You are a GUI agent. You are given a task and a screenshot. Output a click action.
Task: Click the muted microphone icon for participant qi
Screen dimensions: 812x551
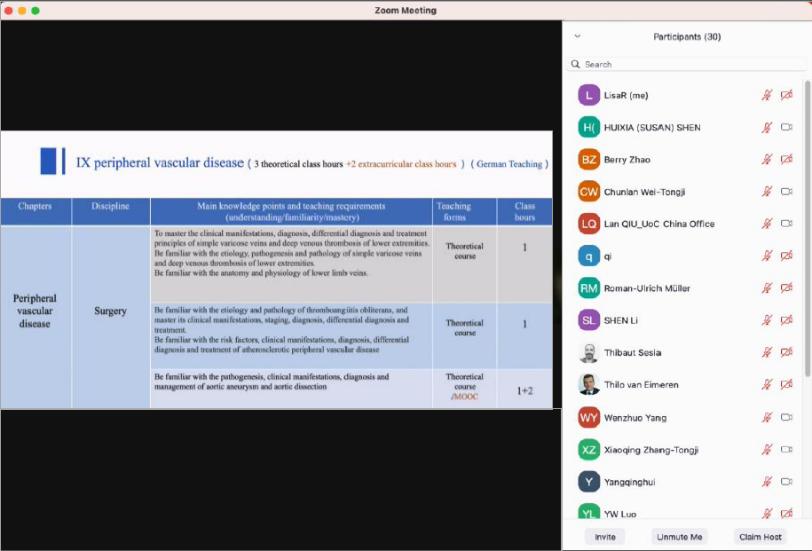point(767,256)
